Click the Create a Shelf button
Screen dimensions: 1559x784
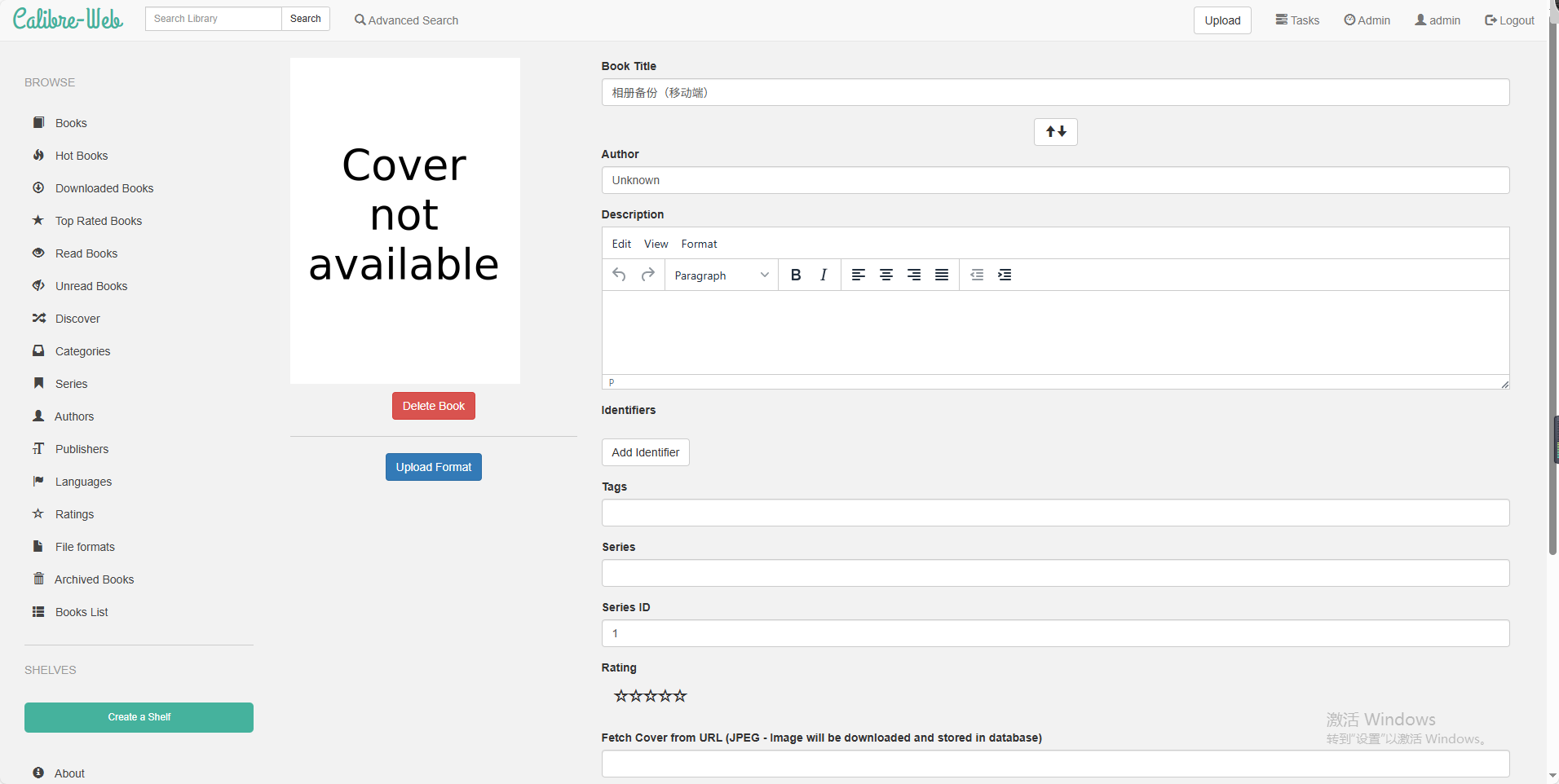tap(139, 717)
